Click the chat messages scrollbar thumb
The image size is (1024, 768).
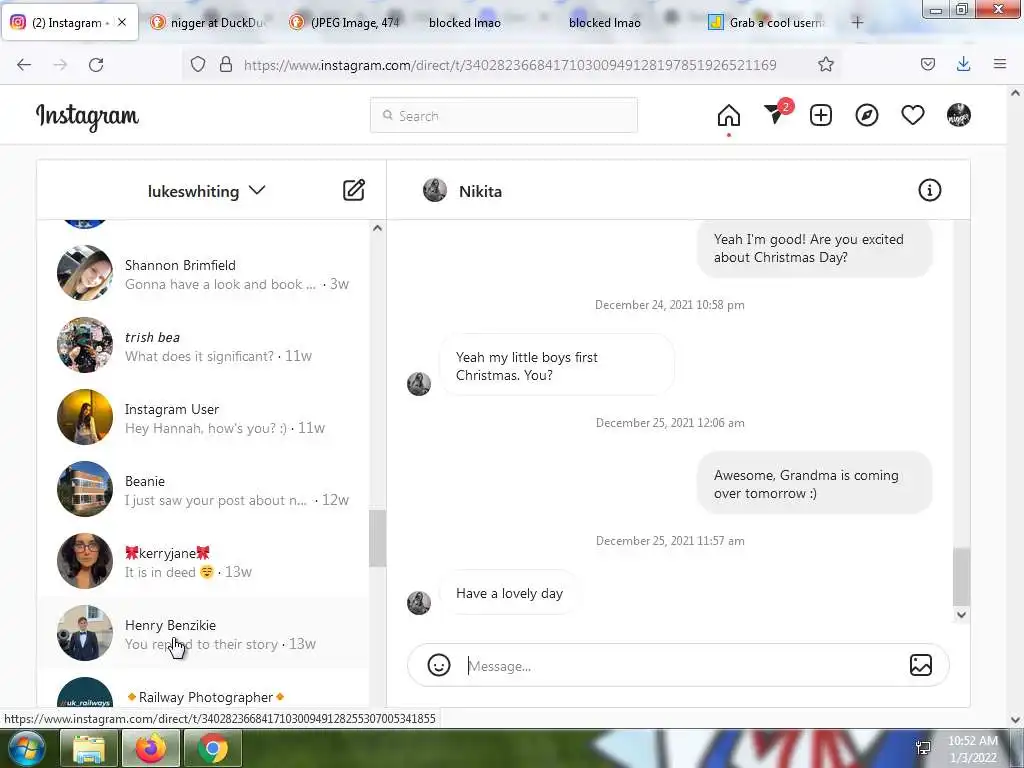point(961,577)
